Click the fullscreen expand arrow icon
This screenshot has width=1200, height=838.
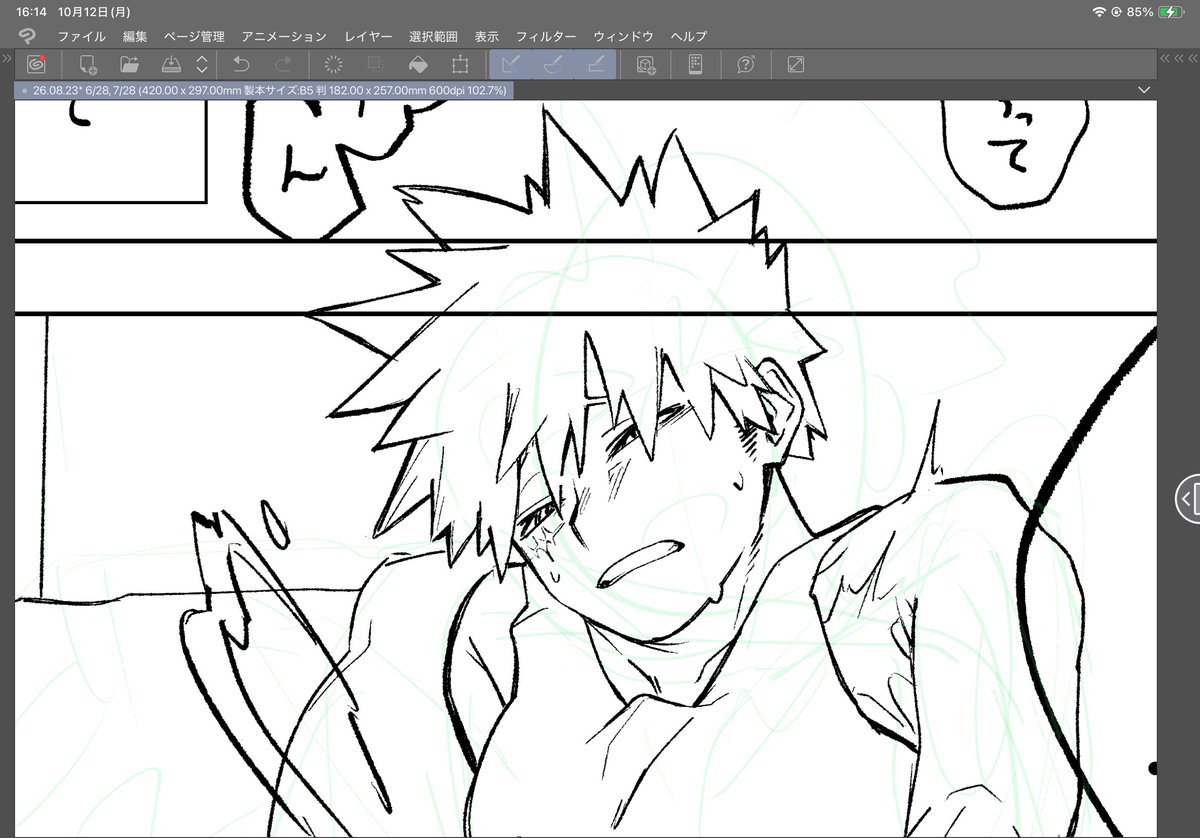pyautogui.click(x=796, y=65)
